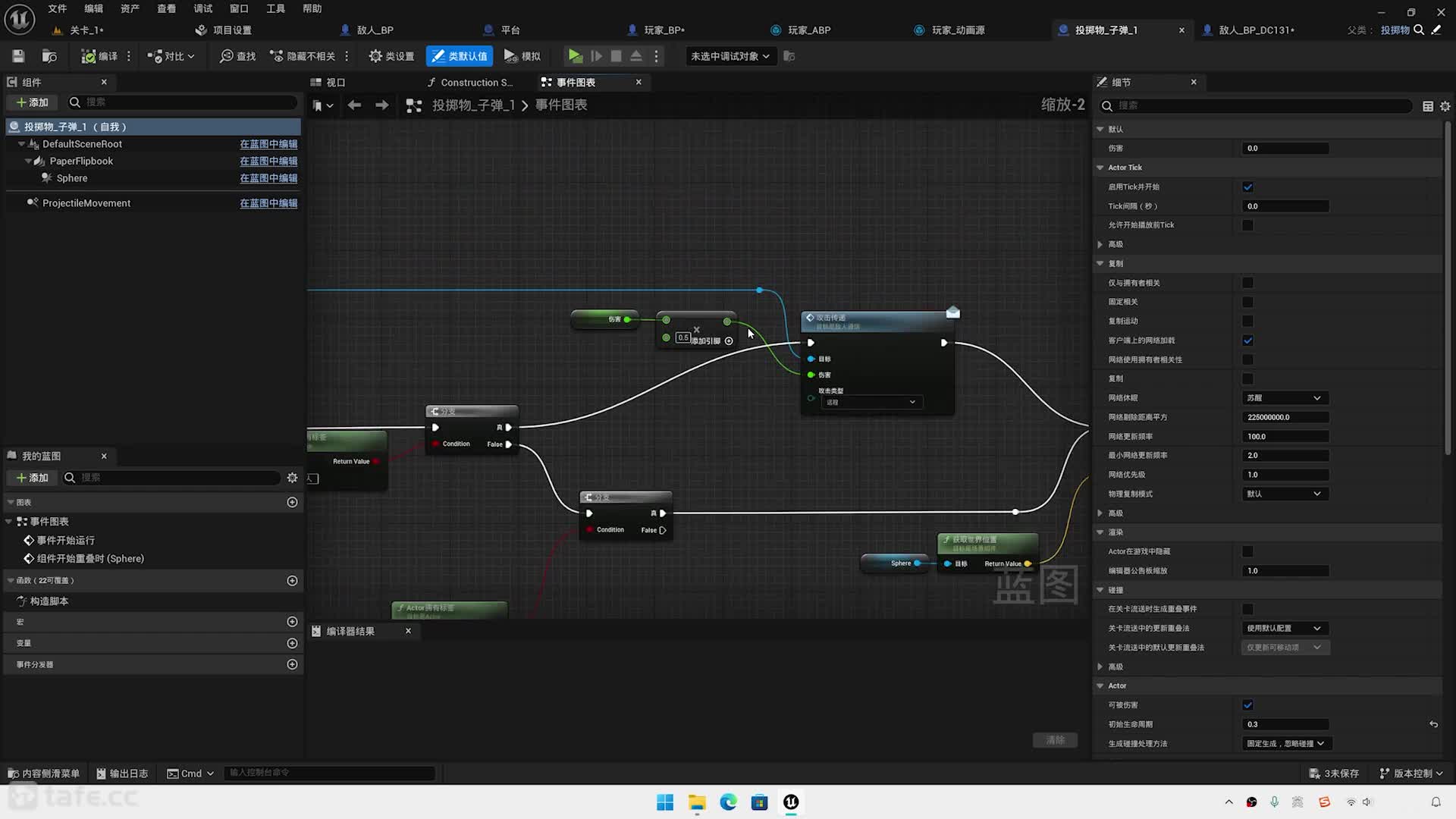Compile the blueprint with 编译 button
Viewport: 1456px width, 819px height.
(x=99, y=56)
